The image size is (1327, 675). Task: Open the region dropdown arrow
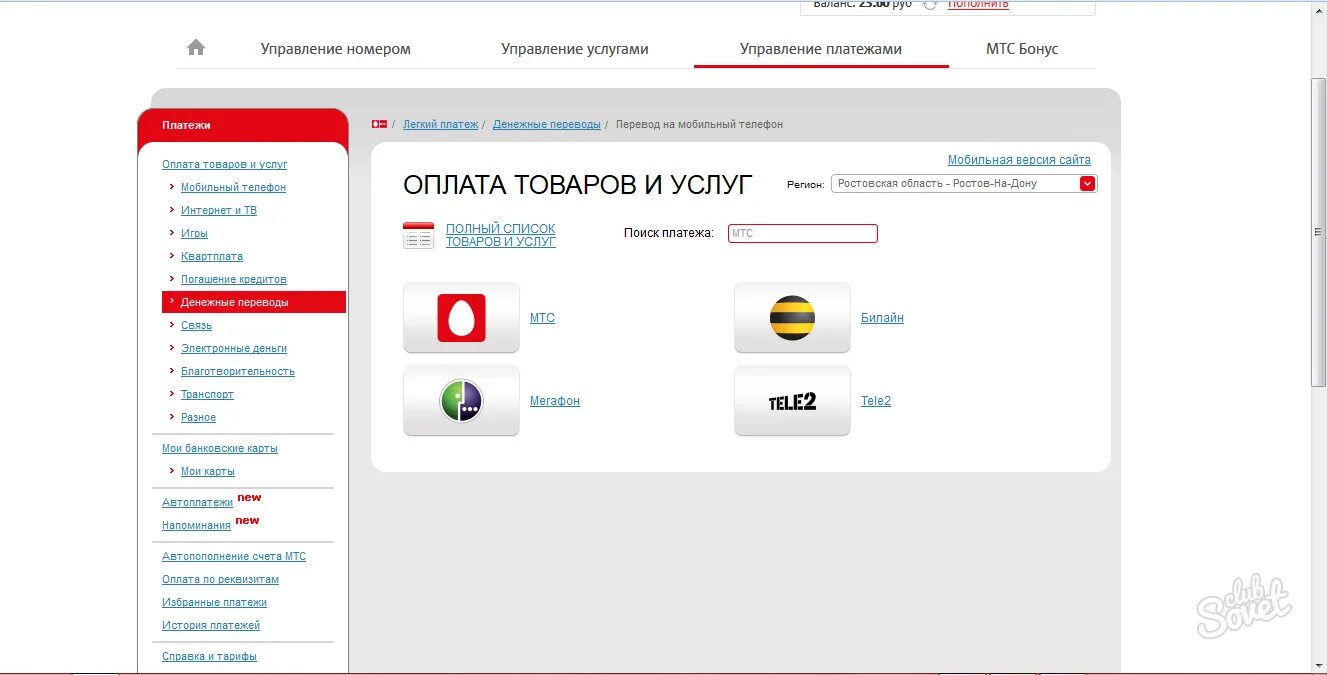pyautogui.click(x=1087, y=184)
